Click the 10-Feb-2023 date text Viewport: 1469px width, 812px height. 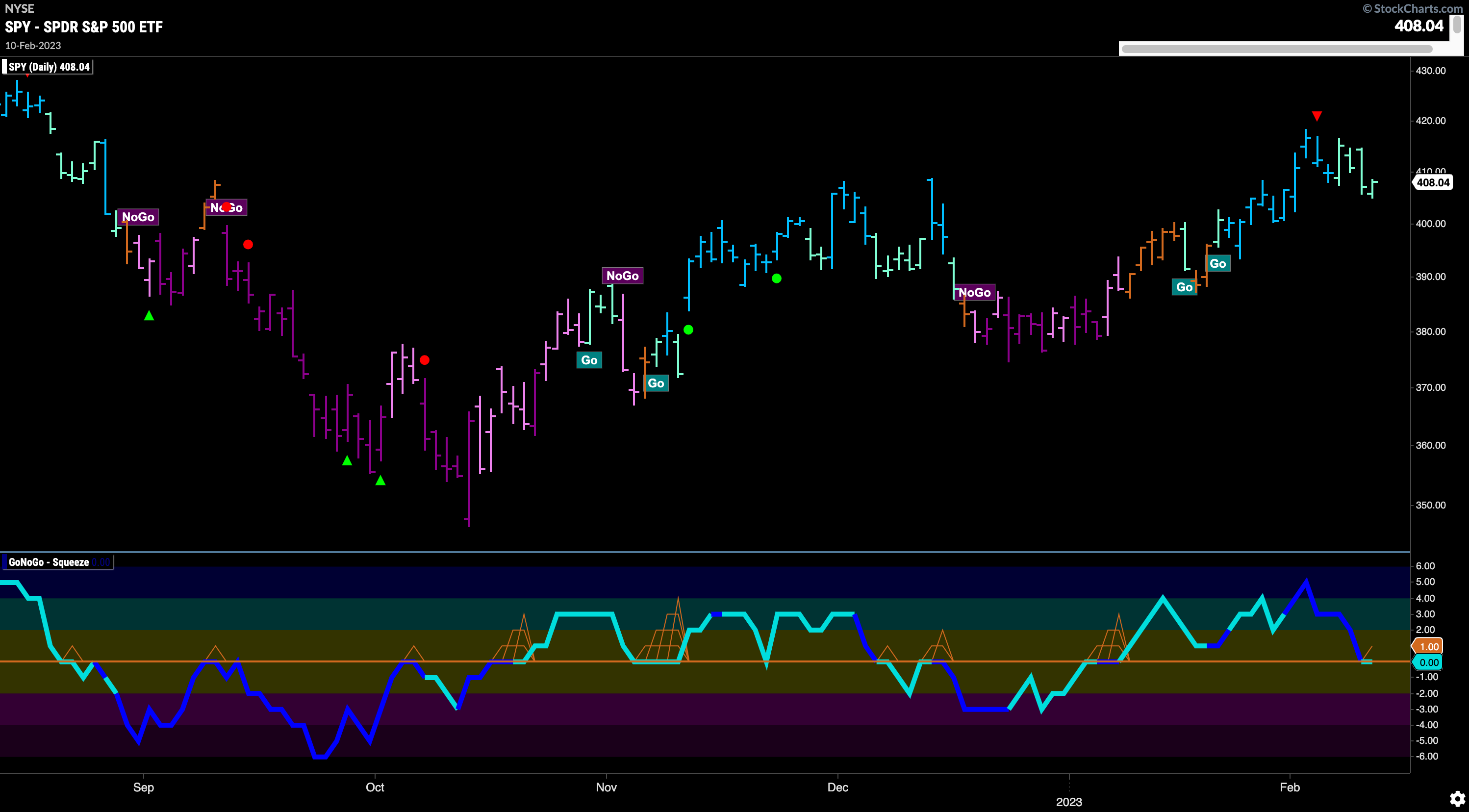33,46
